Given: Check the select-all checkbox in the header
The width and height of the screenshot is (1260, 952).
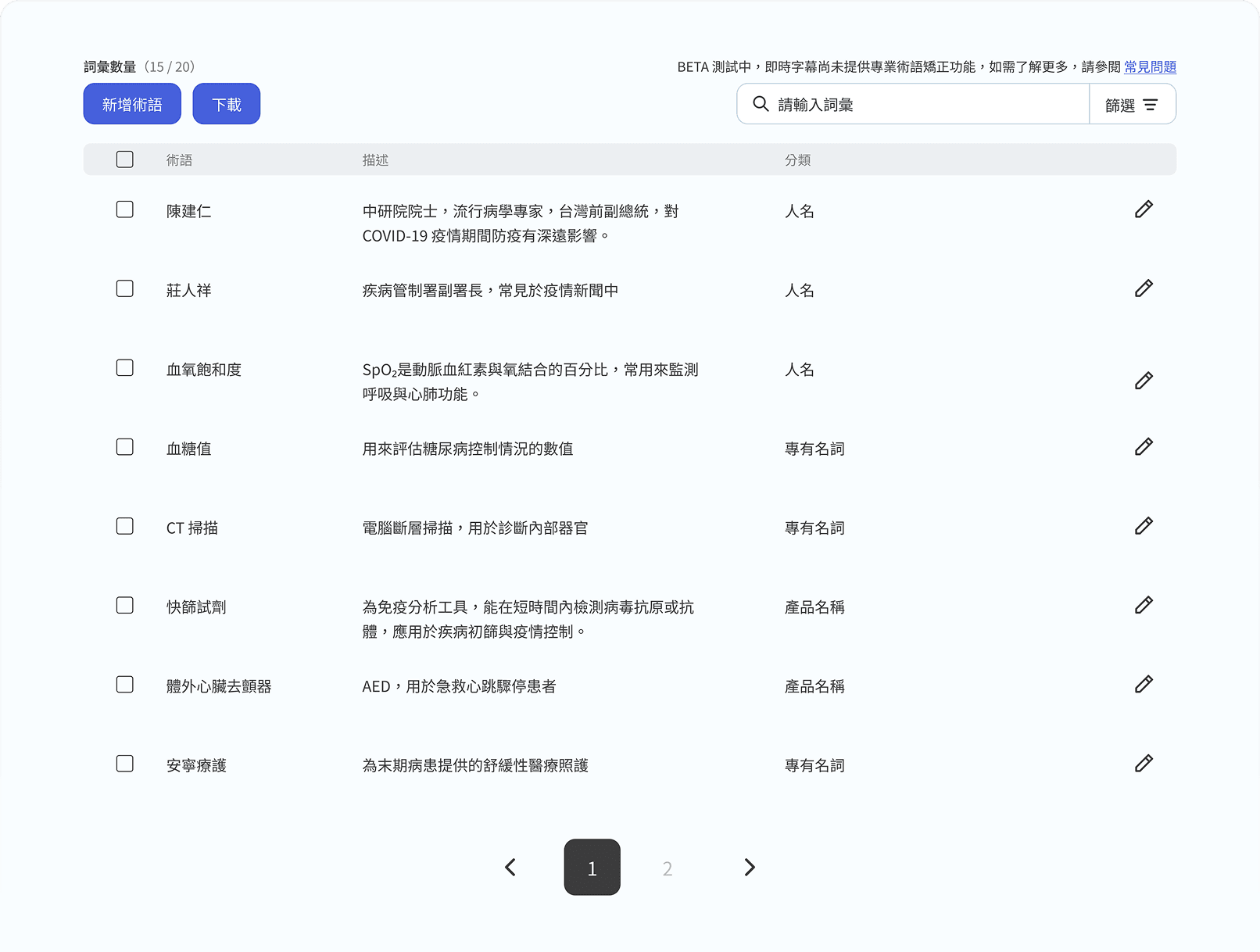Looking at the screenshot, I should tap(124, 159).
